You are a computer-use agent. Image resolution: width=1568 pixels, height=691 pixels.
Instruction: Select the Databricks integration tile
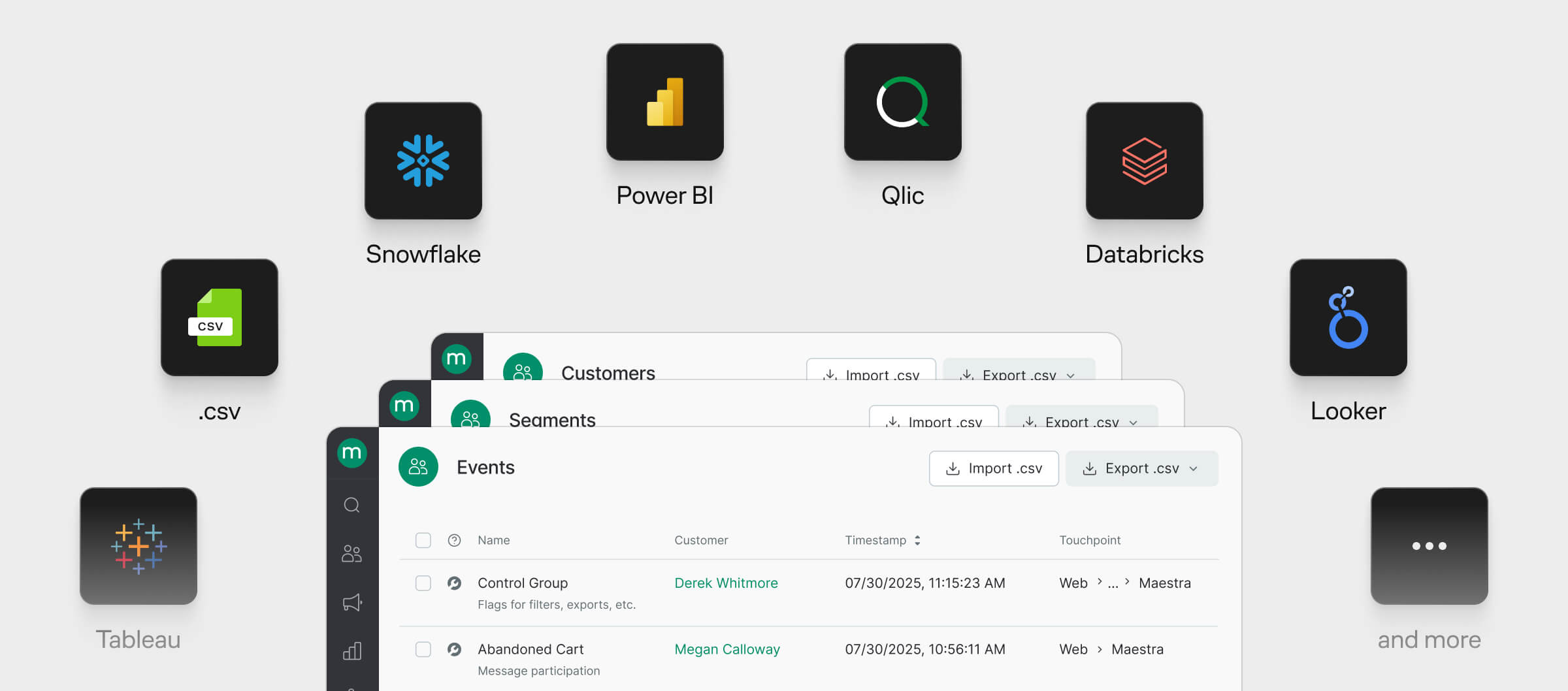tap(1145, 160)
